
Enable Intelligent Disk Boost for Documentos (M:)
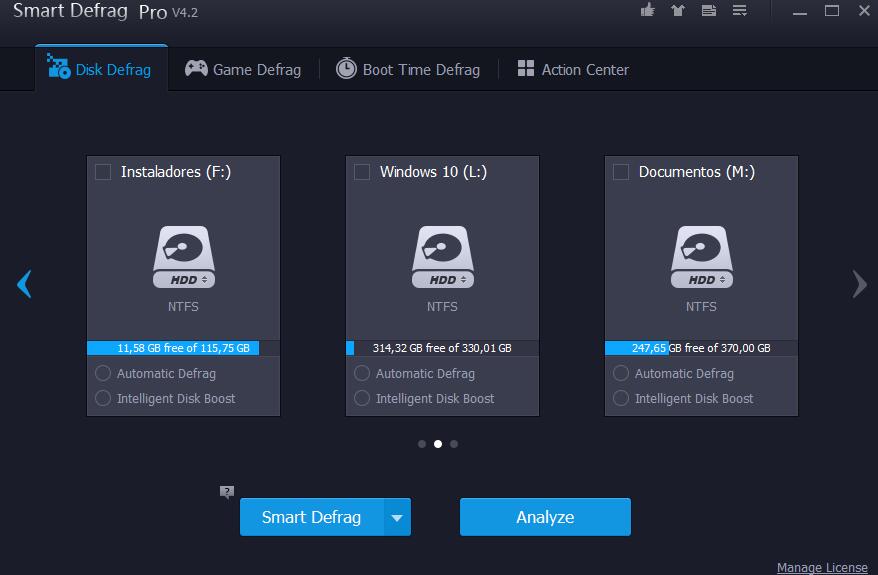tap(621, 398)
